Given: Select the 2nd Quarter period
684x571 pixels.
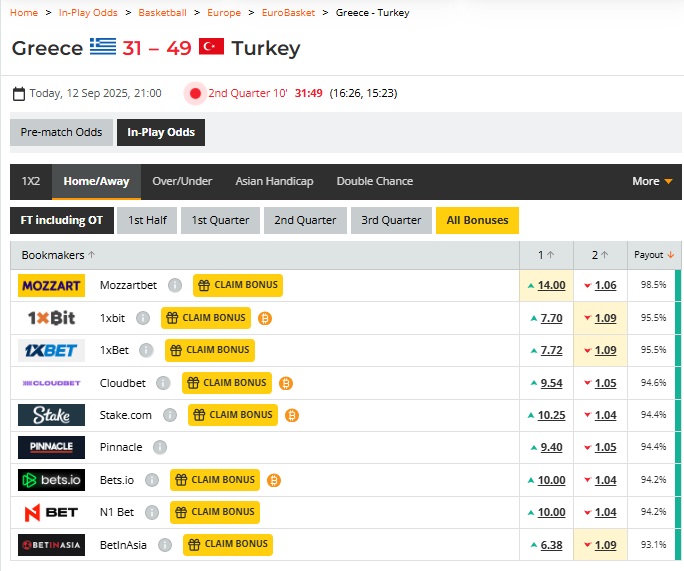Looking at the screenshot, I should click(305, 220).
